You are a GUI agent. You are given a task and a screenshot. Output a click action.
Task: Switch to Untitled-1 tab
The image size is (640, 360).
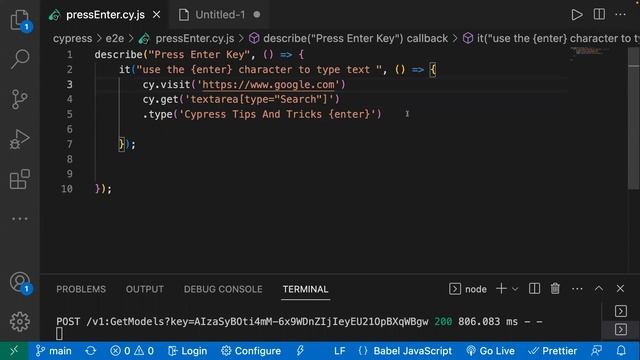220,15
